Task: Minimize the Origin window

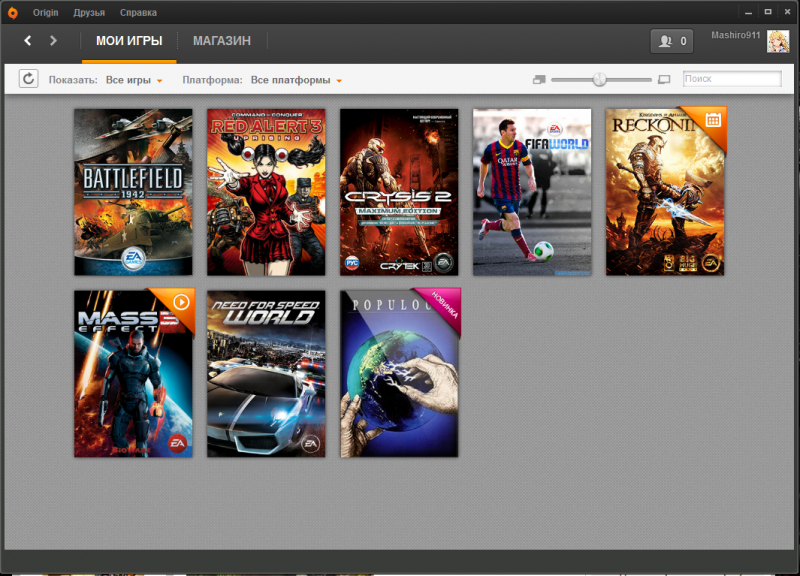Action: 748,12
